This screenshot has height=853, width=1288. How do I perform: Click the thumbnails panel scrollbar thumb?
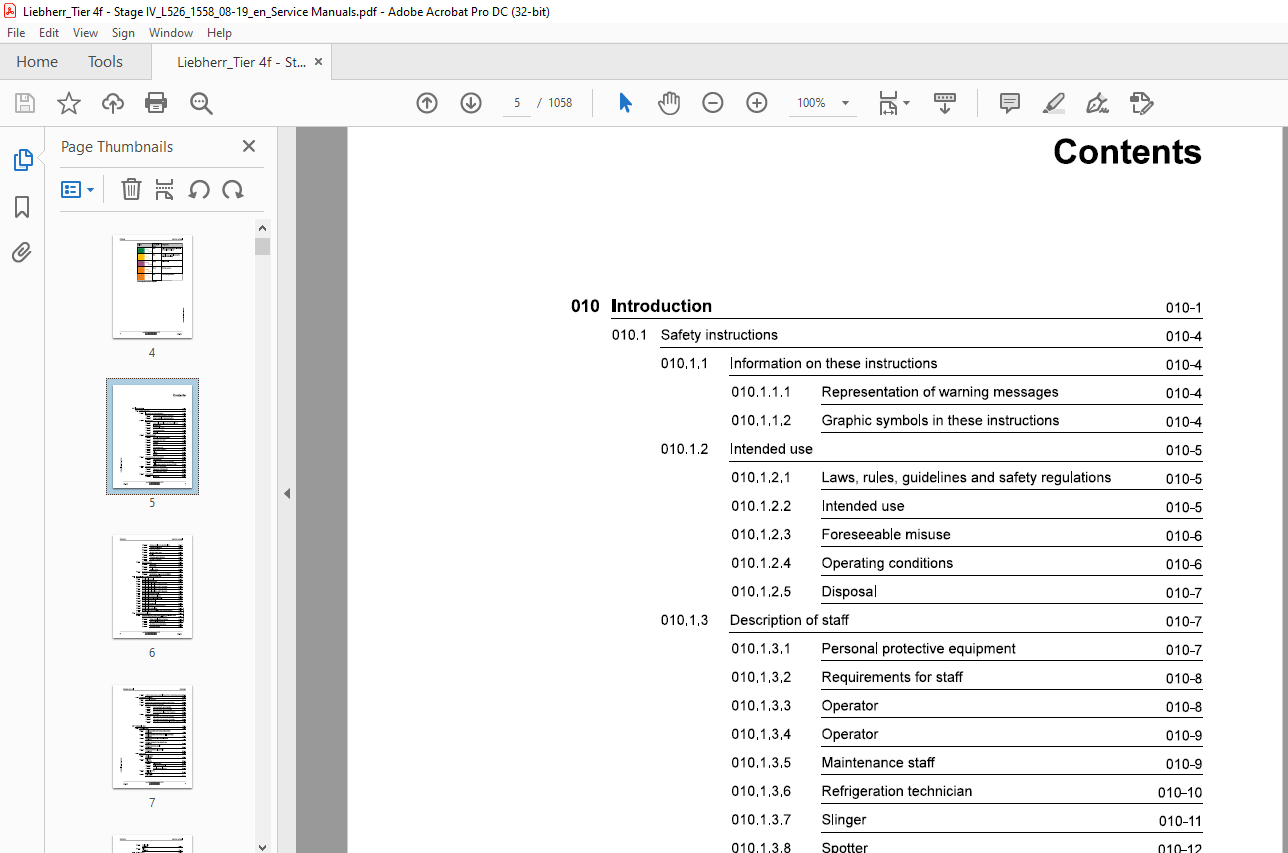tap(262, 247)
